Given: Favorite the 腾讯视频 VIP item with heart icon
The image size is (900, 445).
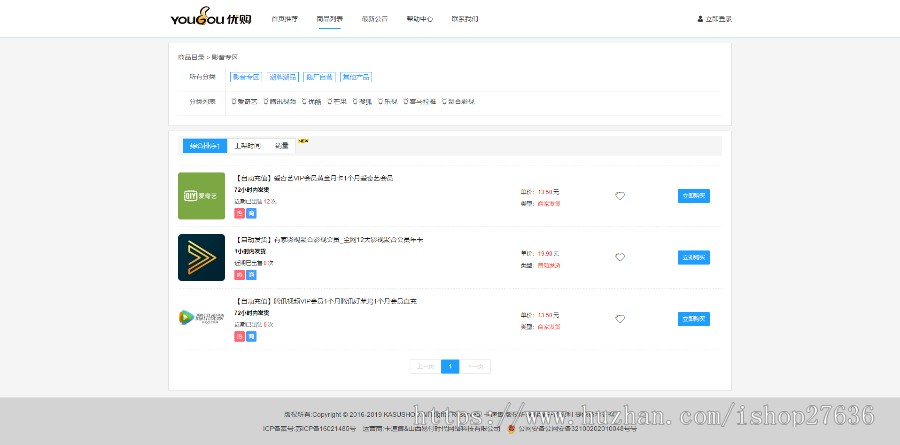Looking at the screenshot, I should pos(620,319).
